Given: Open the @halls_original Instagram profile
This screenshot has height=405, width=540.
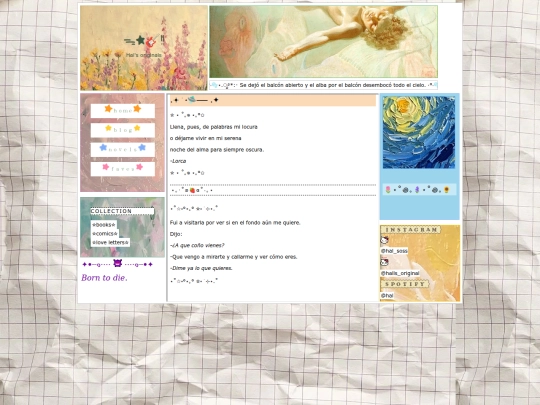Looking at the screenshot, I should click(x=400, y=273).
